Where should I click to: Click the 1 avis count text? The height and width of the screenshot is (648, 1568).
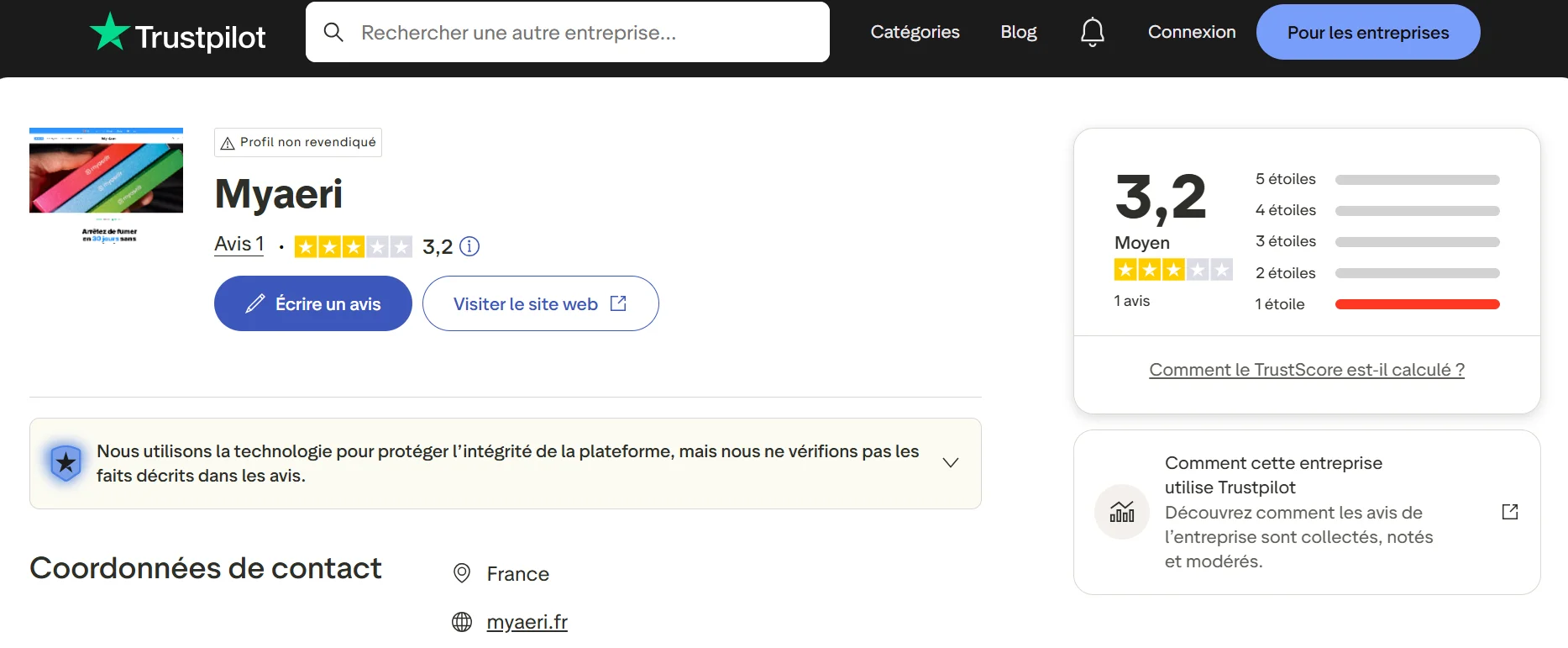[1131, 301]
